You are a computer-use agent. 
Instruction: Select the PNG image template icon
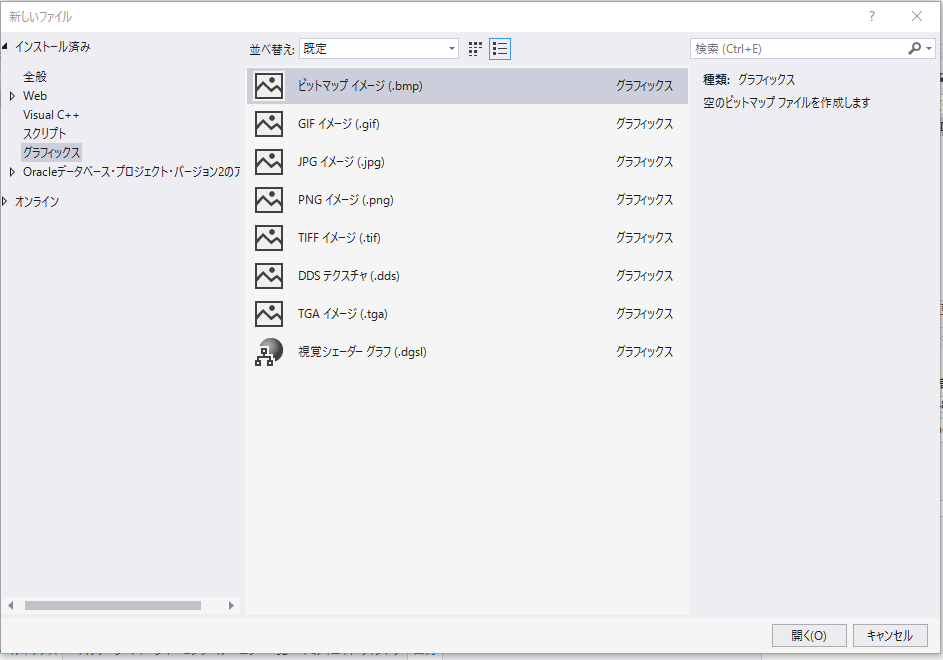pos(269,200)
